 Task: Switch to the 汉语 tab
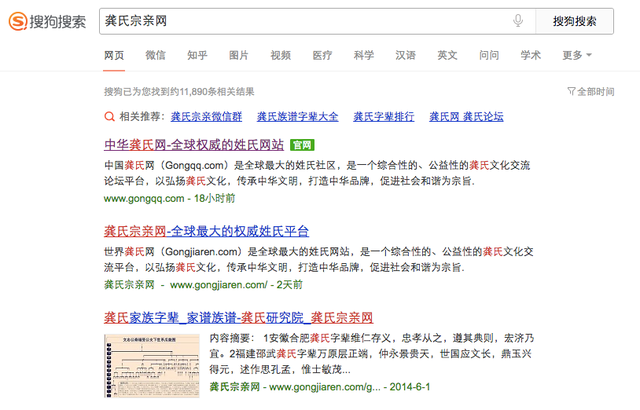pyautogui.click(x=405, y=55)
